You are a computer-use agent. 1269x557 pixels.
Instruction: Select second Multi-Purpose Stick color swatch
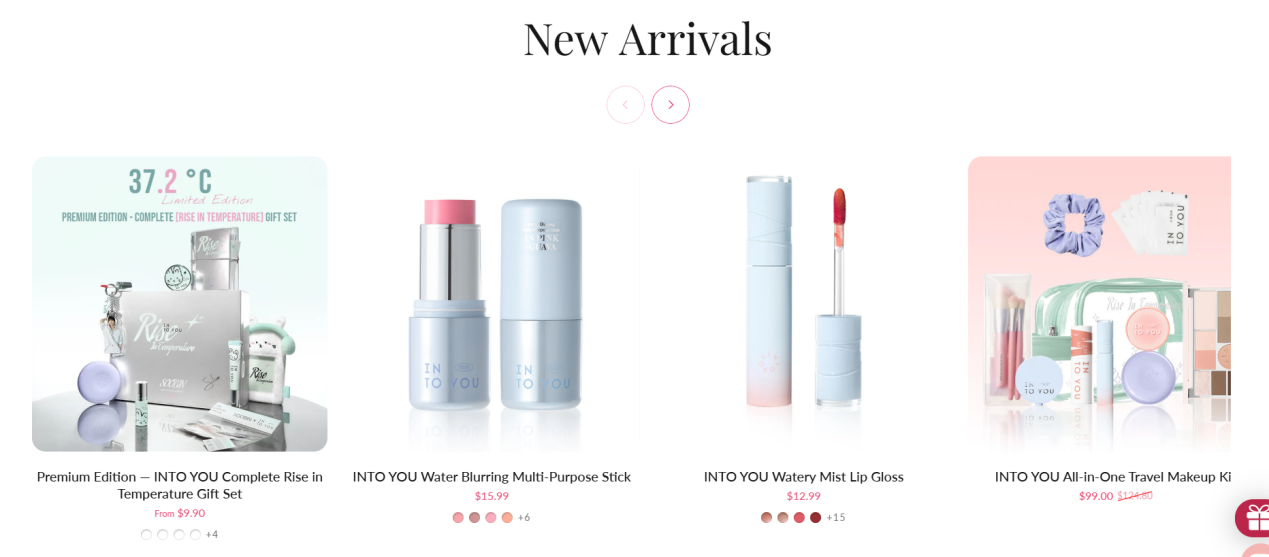pos(475,518)
